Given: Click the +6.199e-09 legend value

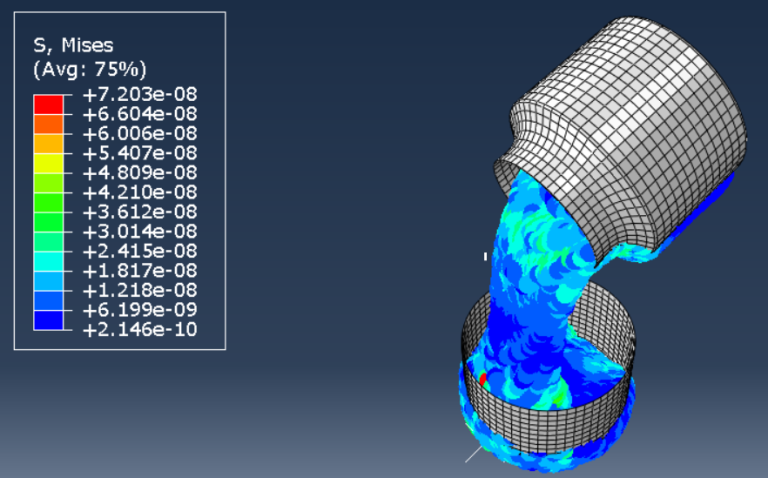Looking at the screenshot, I should [140, 310].
